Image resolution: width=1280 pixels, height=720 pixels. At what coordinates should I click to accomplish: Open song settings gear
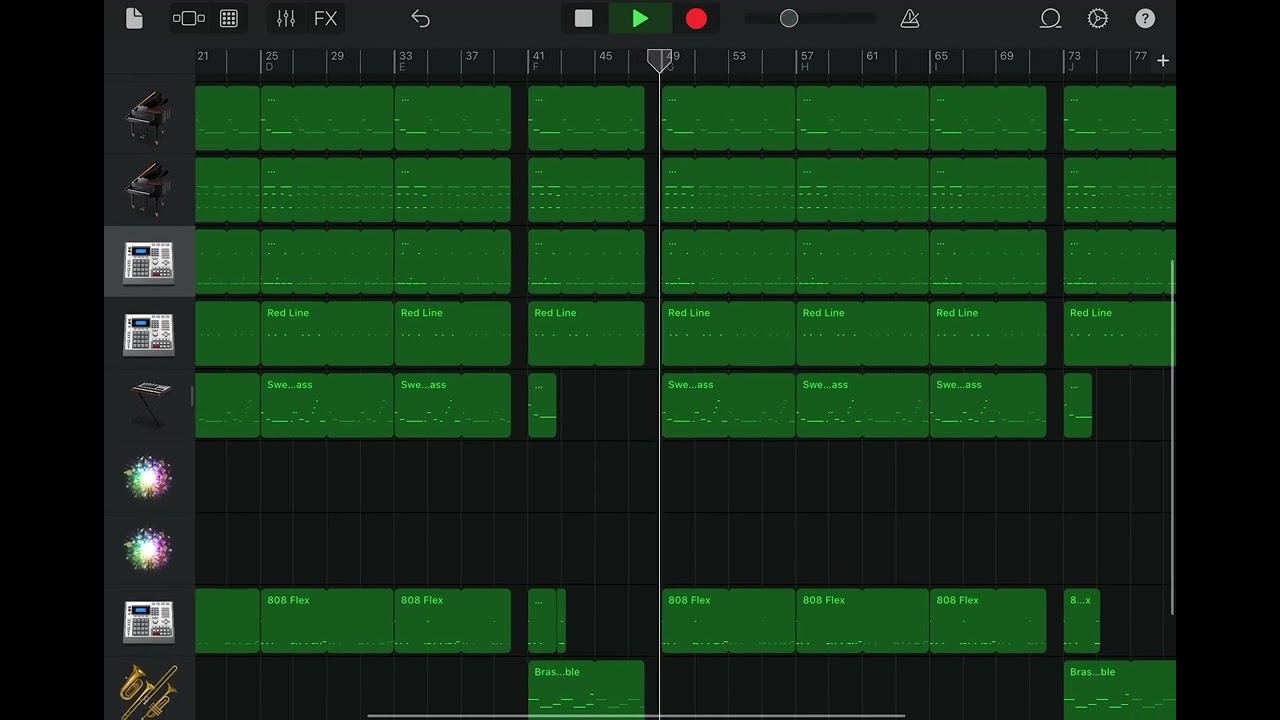(x=1098, y=19)
